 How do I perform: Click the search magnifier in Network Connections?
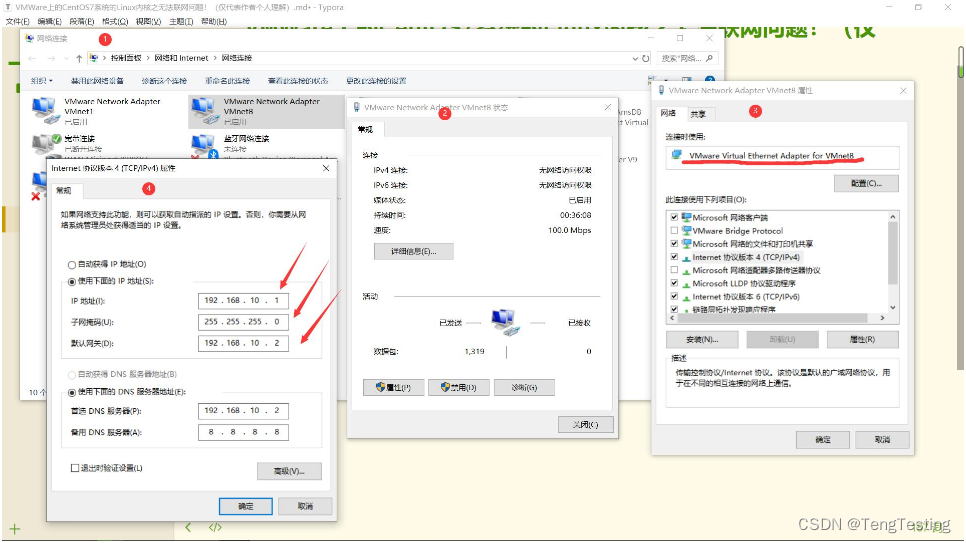point(709,59)
